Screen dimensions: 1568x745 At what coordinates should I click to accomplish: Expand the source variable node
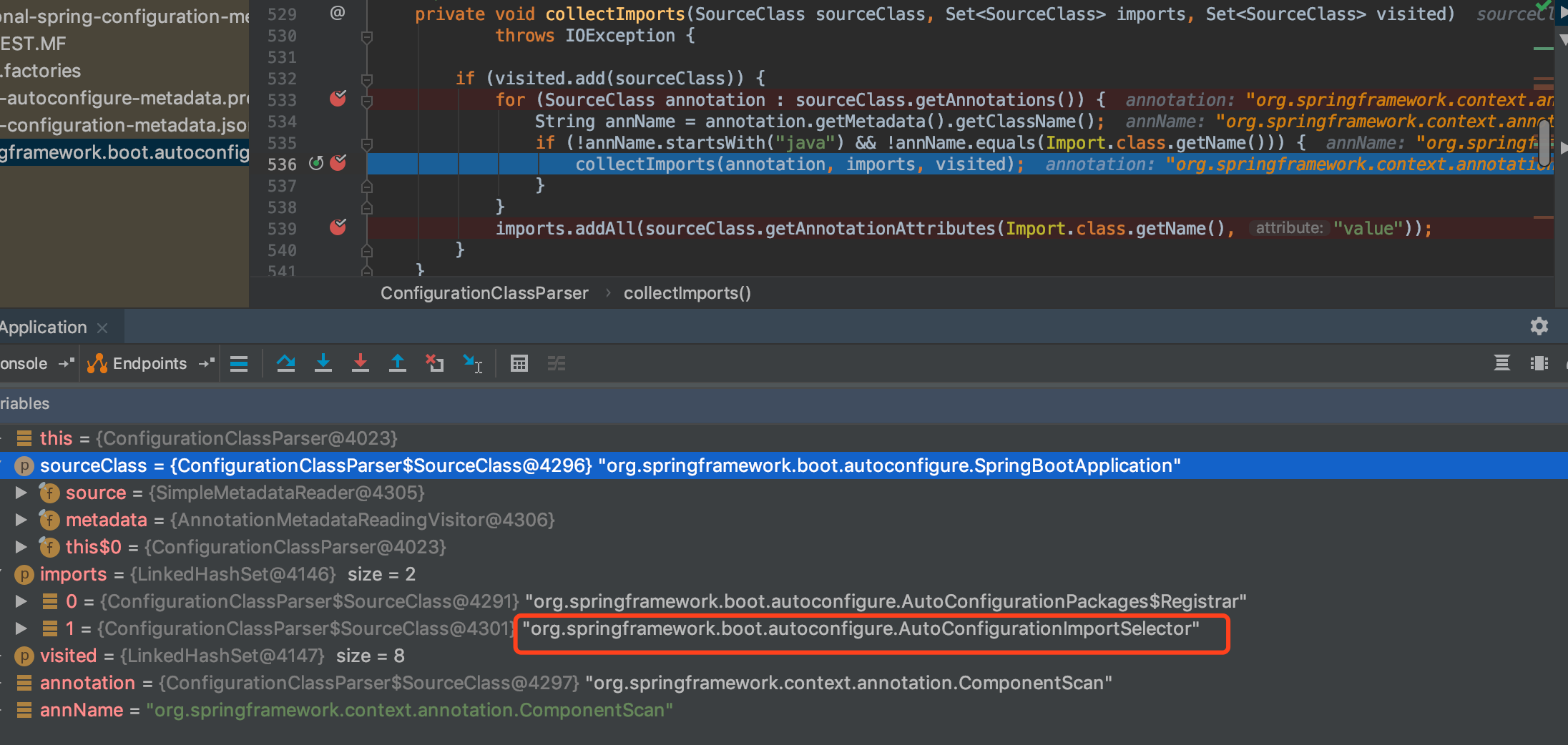tap(21, 493)
